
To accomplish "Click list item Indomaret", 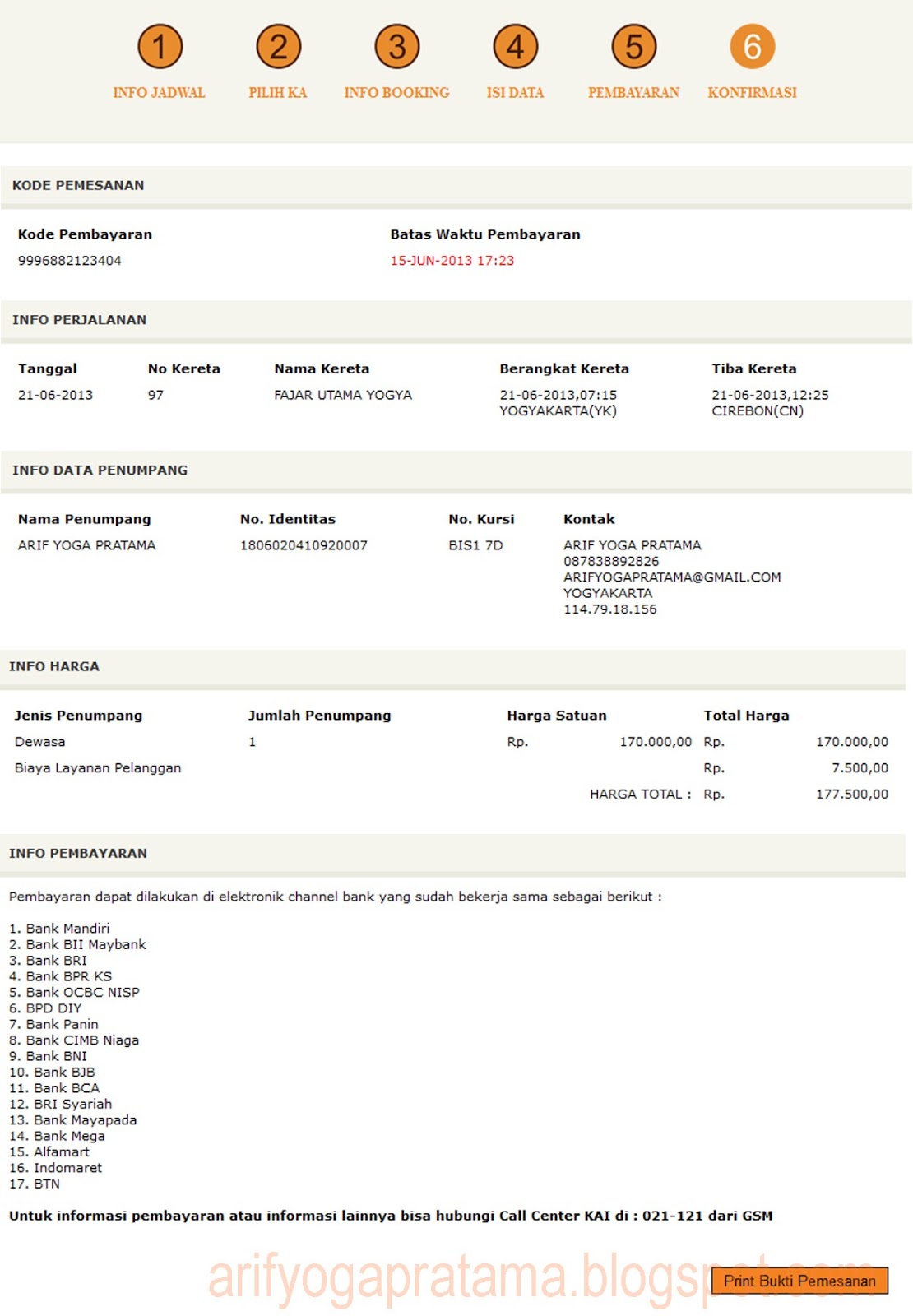I will pyautogui.click(x=67, y=1168).
